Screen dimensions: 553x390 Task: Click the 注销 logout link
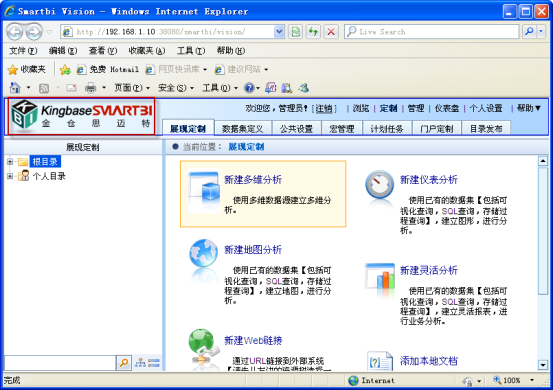tap(324, 109)
